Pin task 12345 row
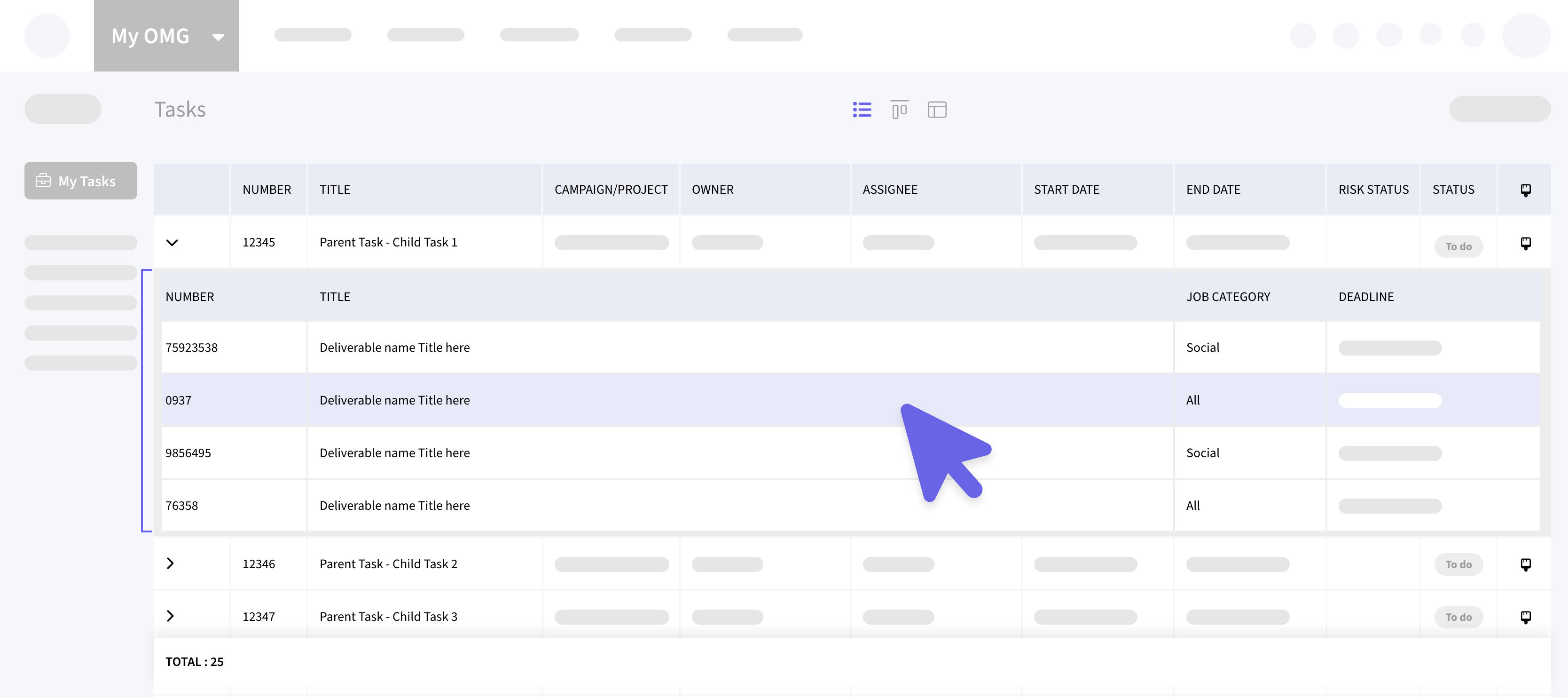Screen dimensions: 1568x698 (1525, 243)
